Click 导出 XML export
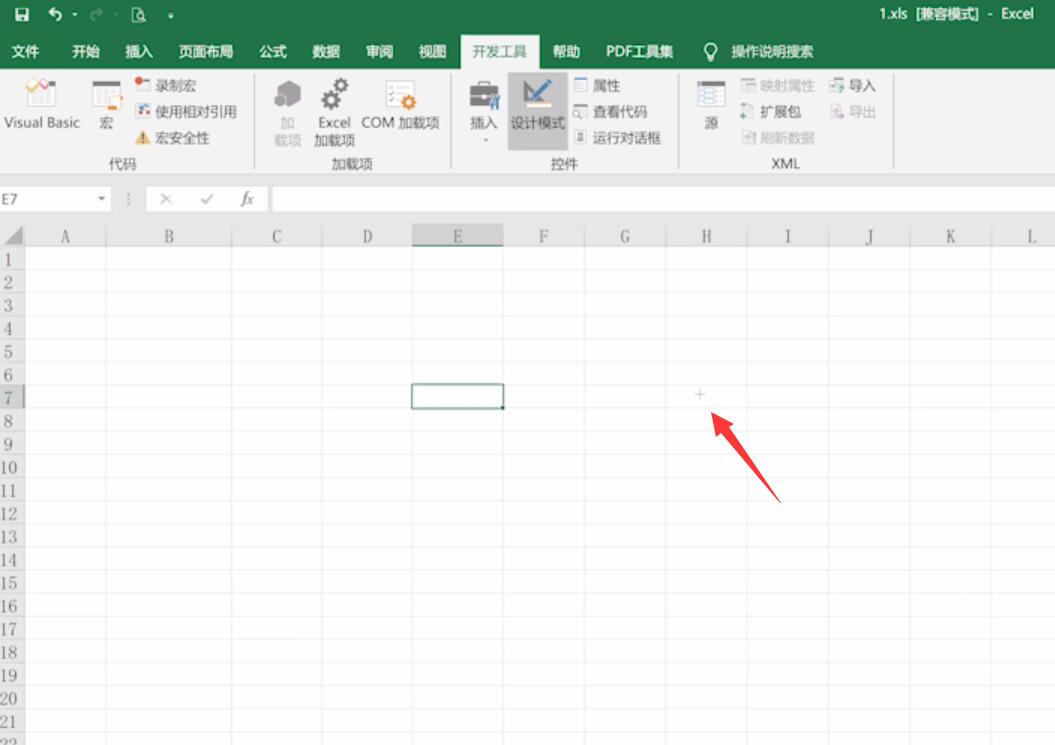The image size is (1055, 745). click(x=852, y=111)
